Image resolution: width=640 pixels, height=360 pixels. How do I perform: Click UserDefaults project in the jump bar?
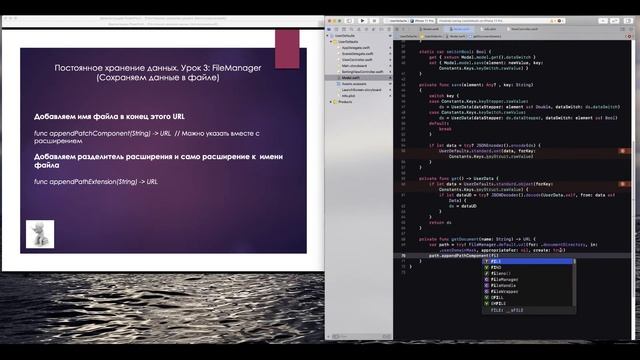coord(408,36)
